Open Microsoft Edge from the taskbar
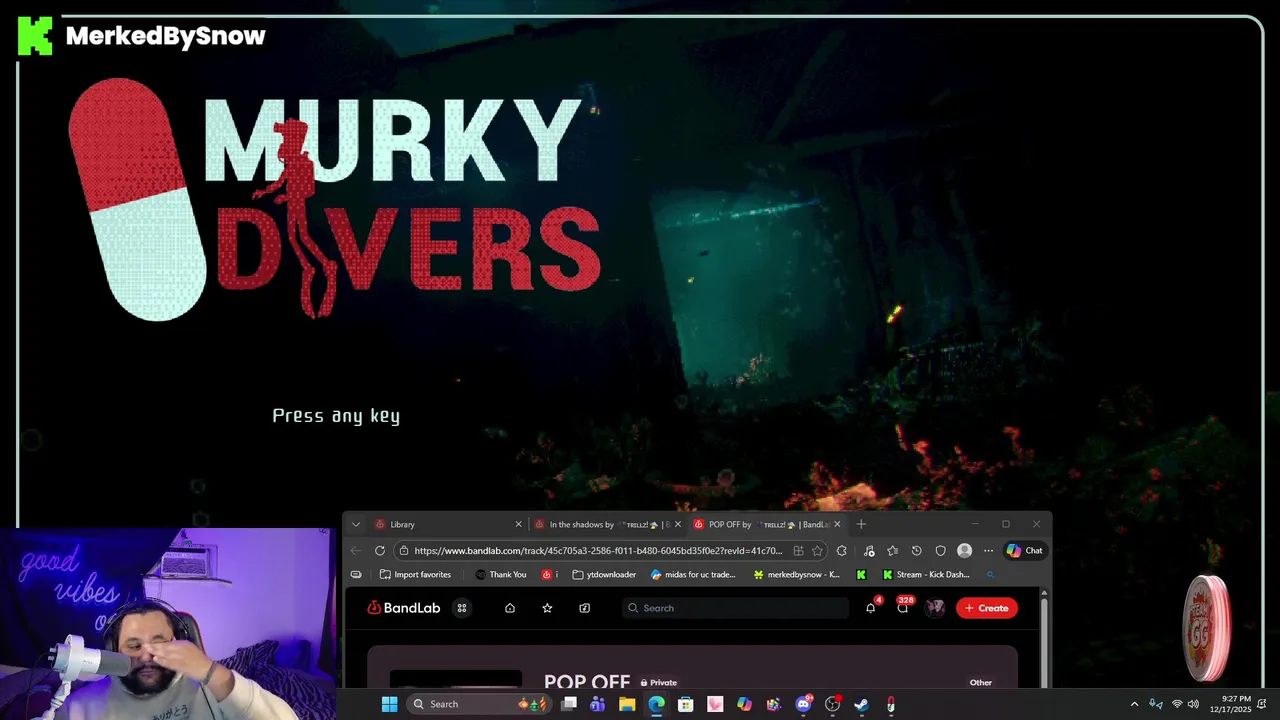1280x720 pixels. [x=656, y=704]
